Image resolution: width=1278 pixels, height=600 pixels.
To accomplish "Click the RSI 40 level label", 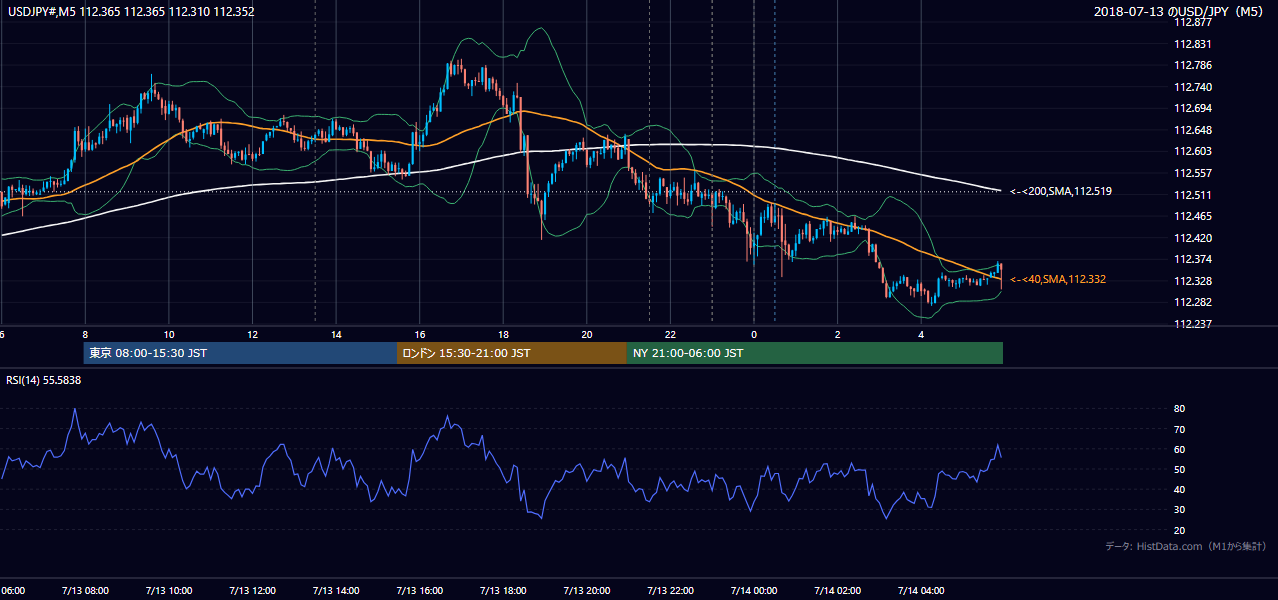I will tap(1180, 489).
